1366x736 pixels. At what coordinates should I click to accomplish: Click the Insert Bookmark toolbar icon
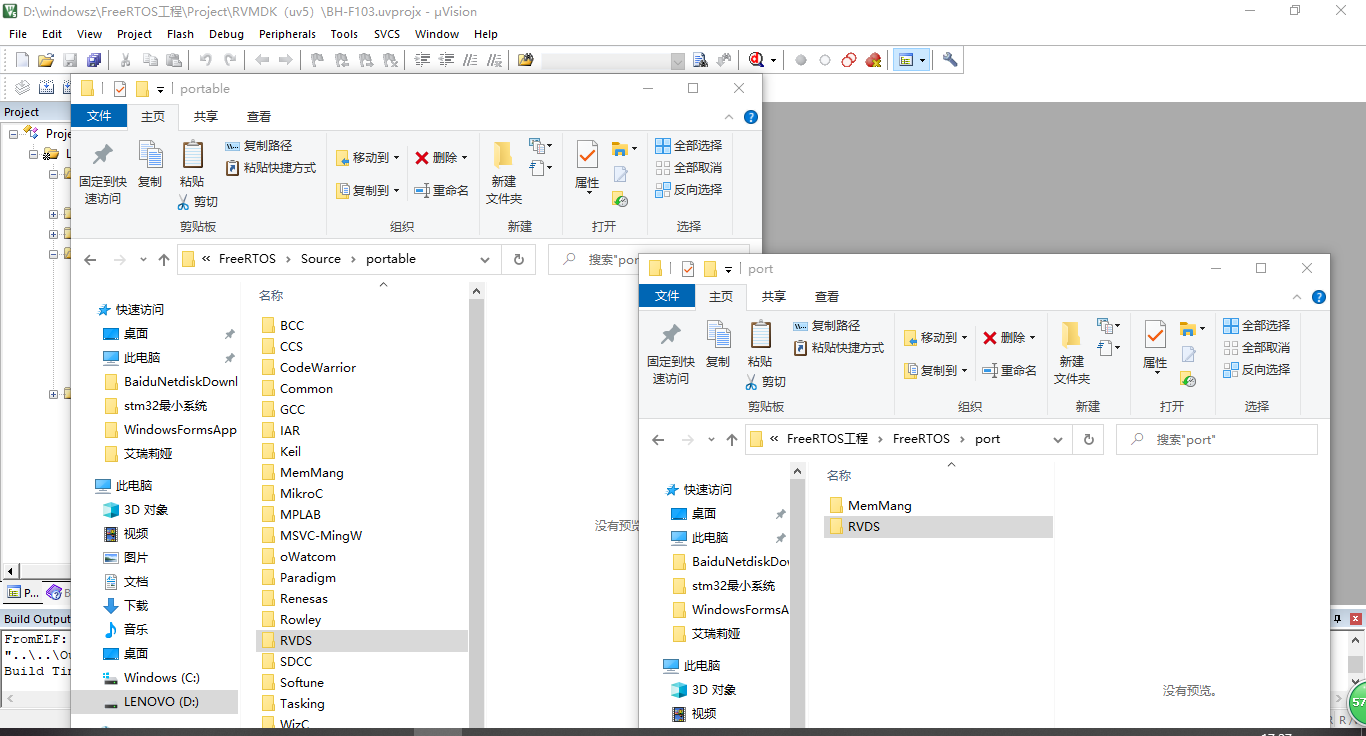click(315, 59)
